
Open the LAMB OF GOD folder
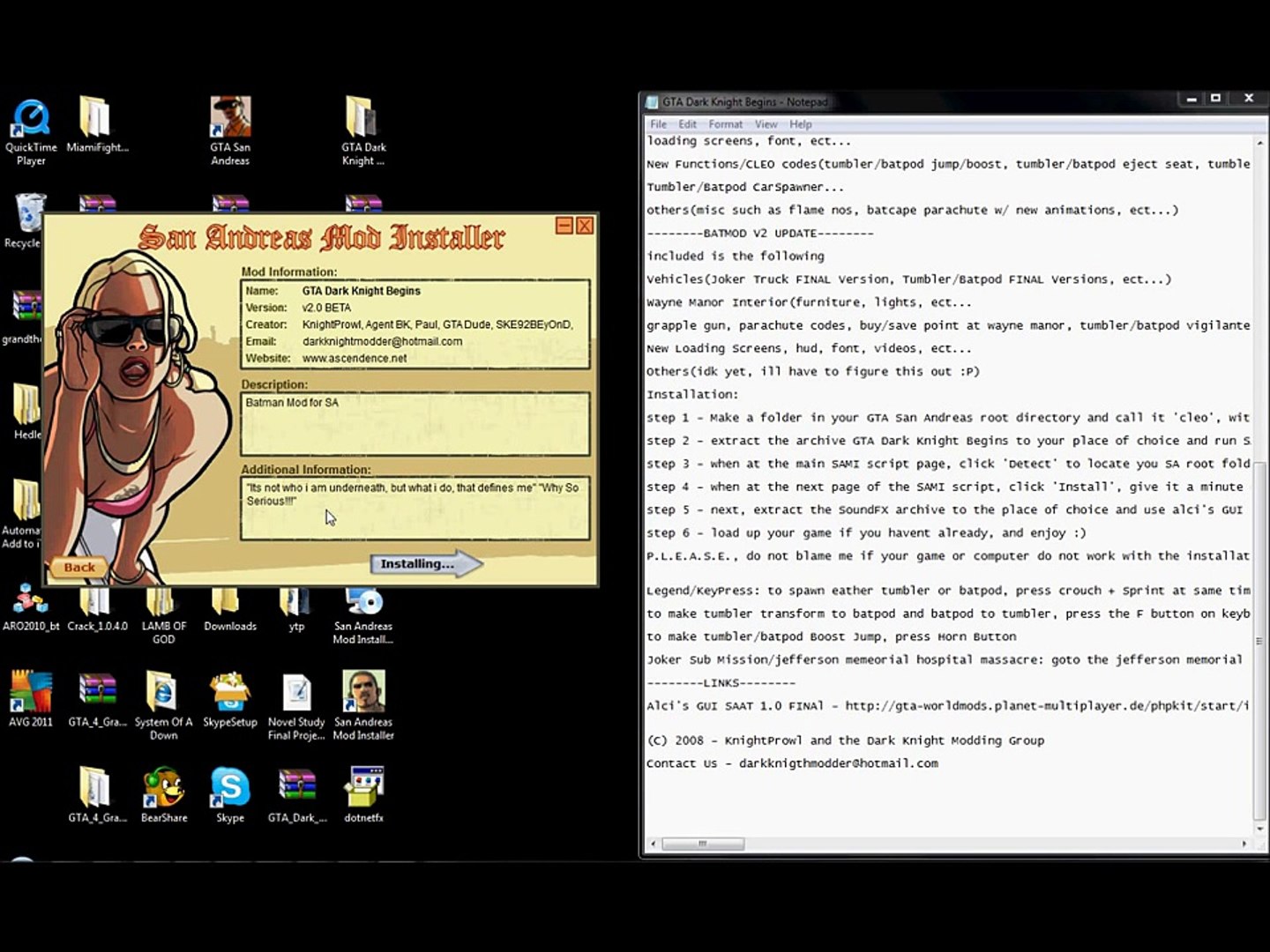163,615
